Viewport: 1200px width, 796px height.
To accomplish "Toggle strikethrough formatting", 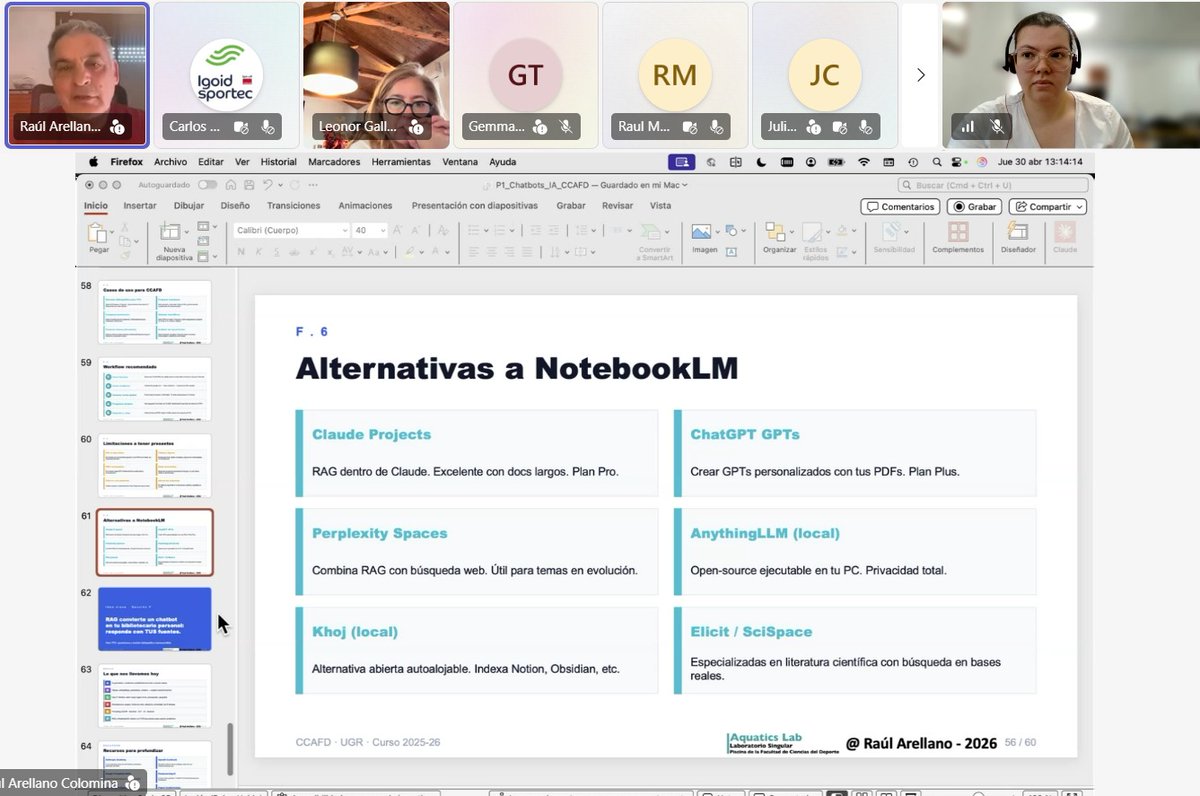I will pyautogui.click(x=295, y=252).
